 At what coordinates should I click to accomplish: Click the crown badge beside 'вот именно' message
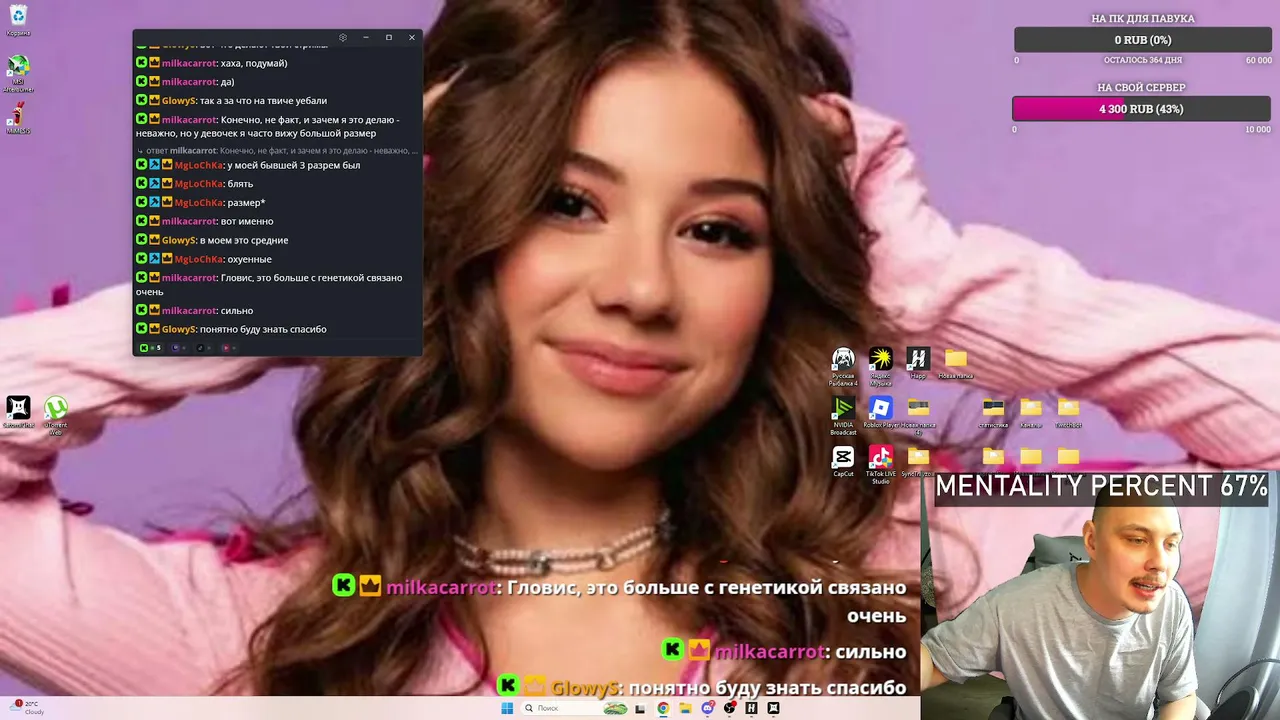point(154,221)
